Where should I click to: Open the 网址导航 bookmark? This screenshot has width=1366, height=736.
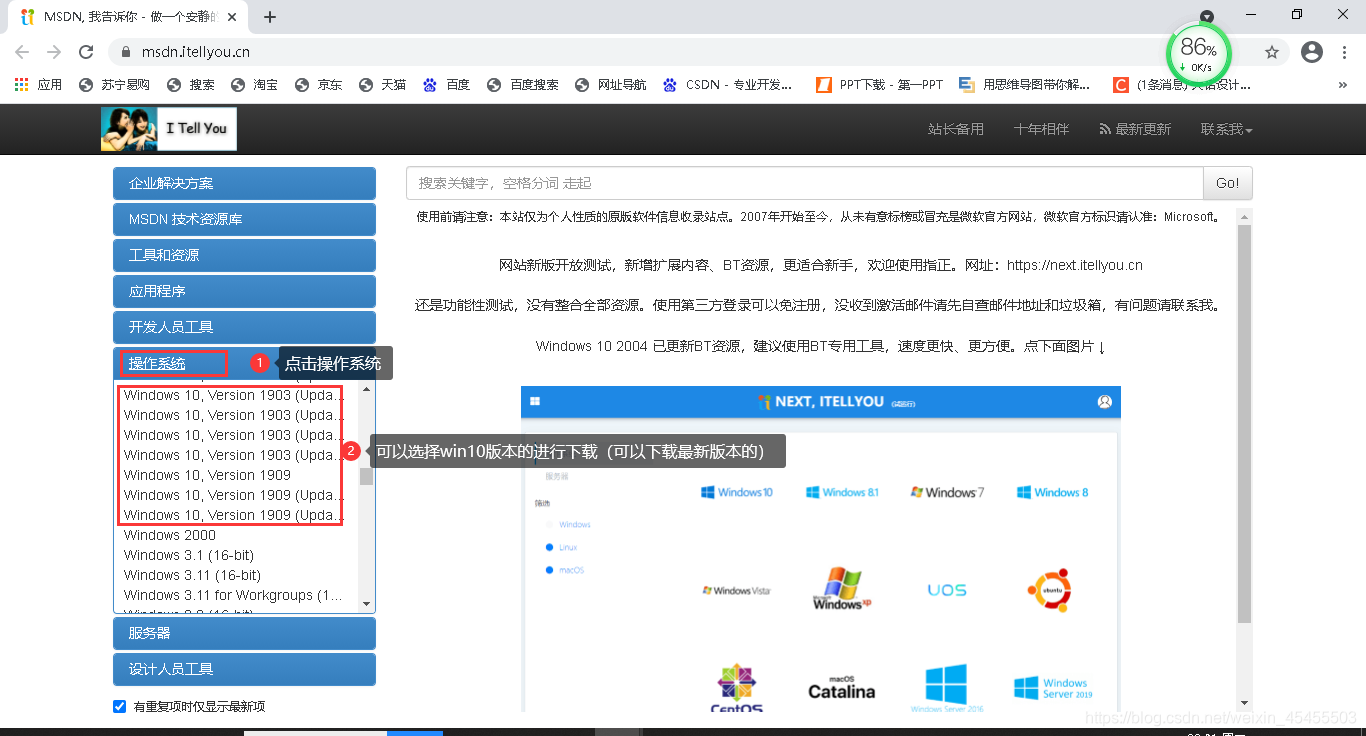(x=610, y=85)
